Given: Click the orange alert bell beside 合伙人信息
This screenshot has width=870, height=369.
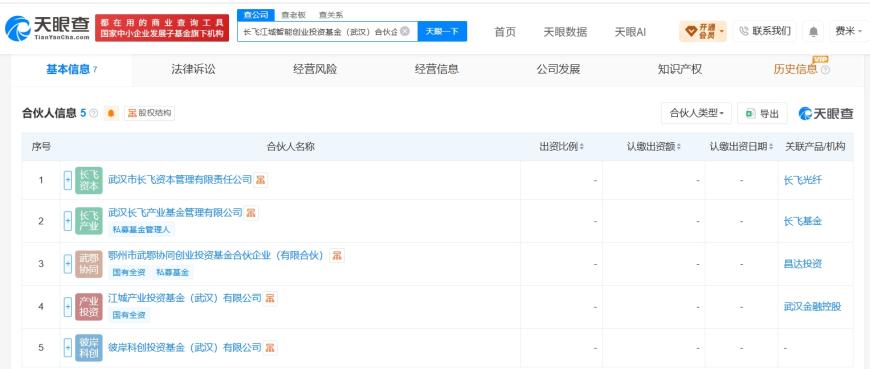Looking at the screenshot, I should click(112, 113).
